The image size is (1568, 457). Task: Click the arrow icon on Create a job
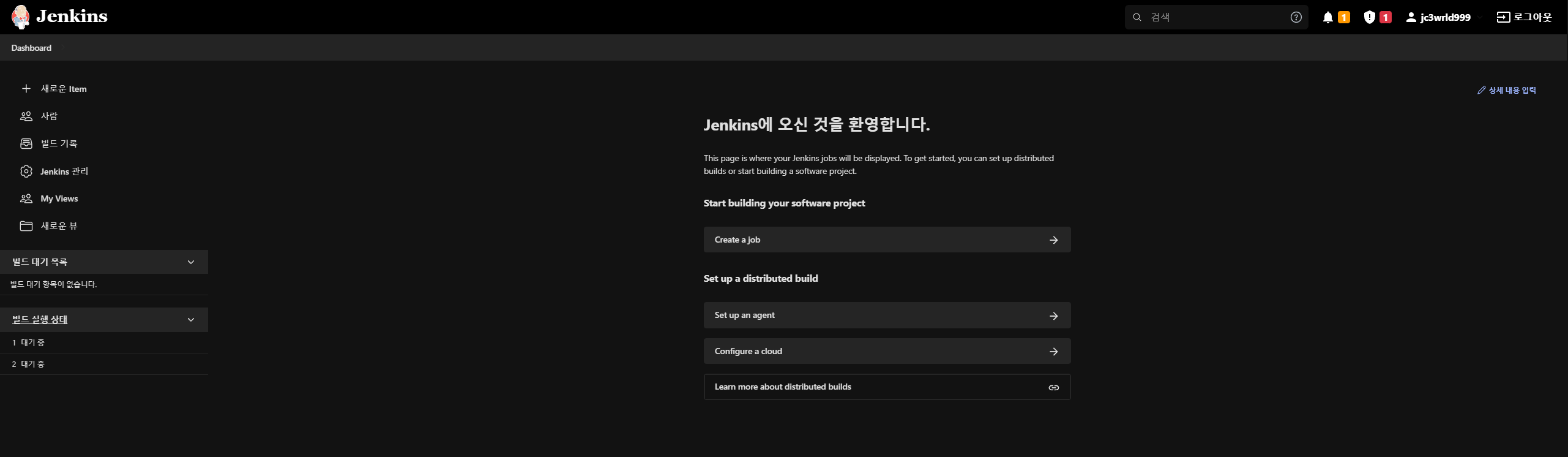point(1053,240)
